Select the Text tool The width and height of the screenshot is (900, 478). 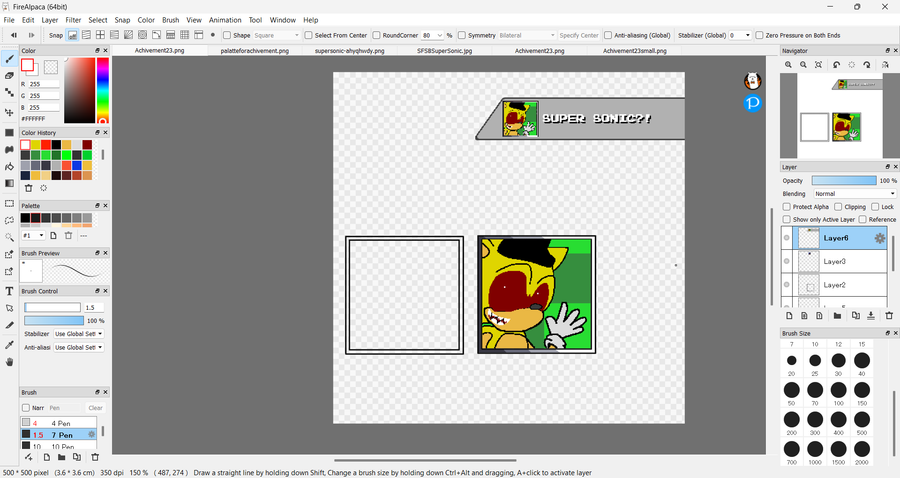(9, 291)
